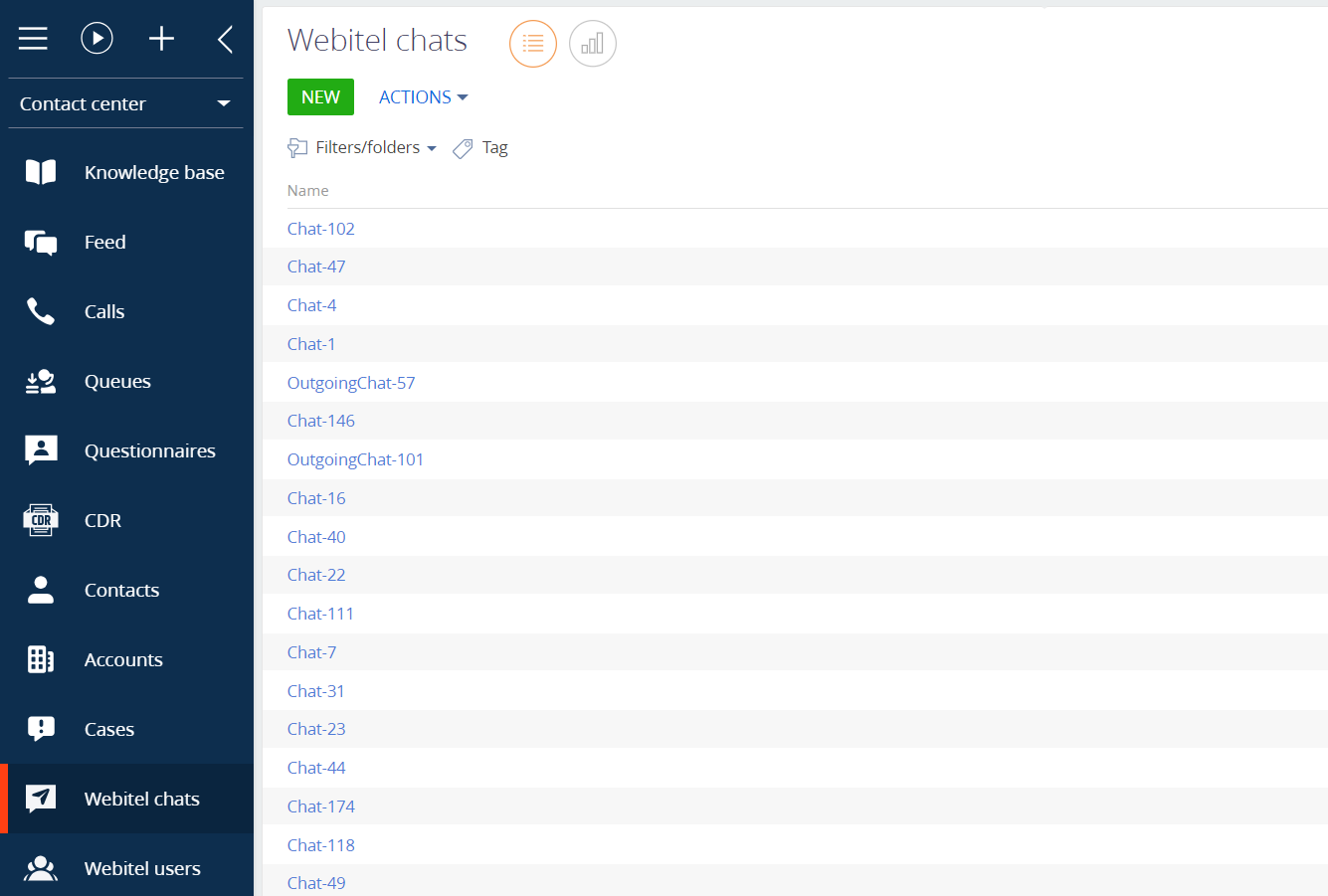Click the run process play icon
The width and height of the screenshot is (1328, 896).
[x=96, y=39]
